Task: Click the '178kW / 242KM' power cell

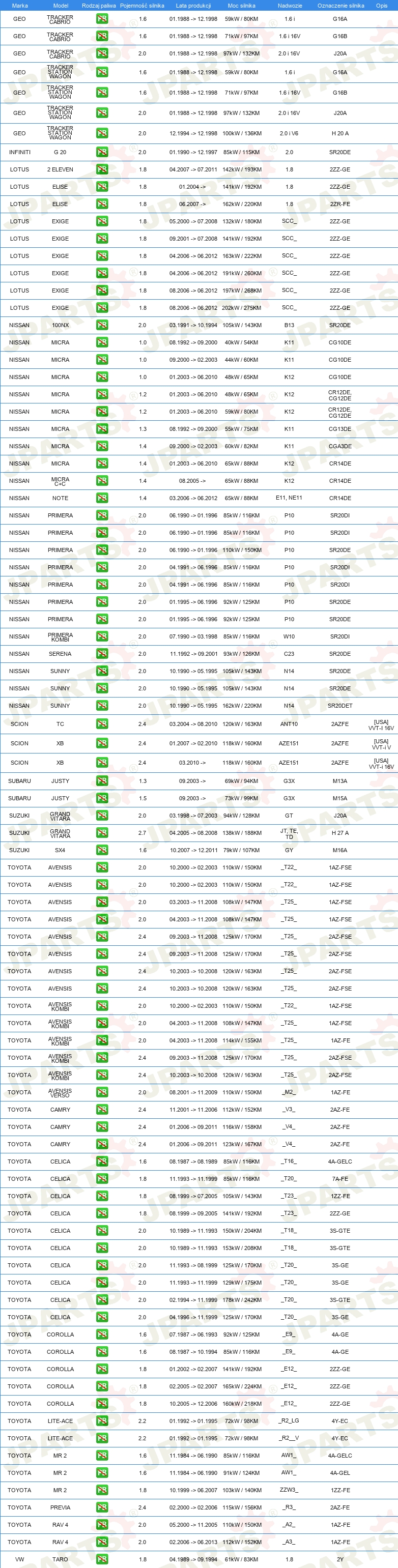Action: pos(242,1299)
